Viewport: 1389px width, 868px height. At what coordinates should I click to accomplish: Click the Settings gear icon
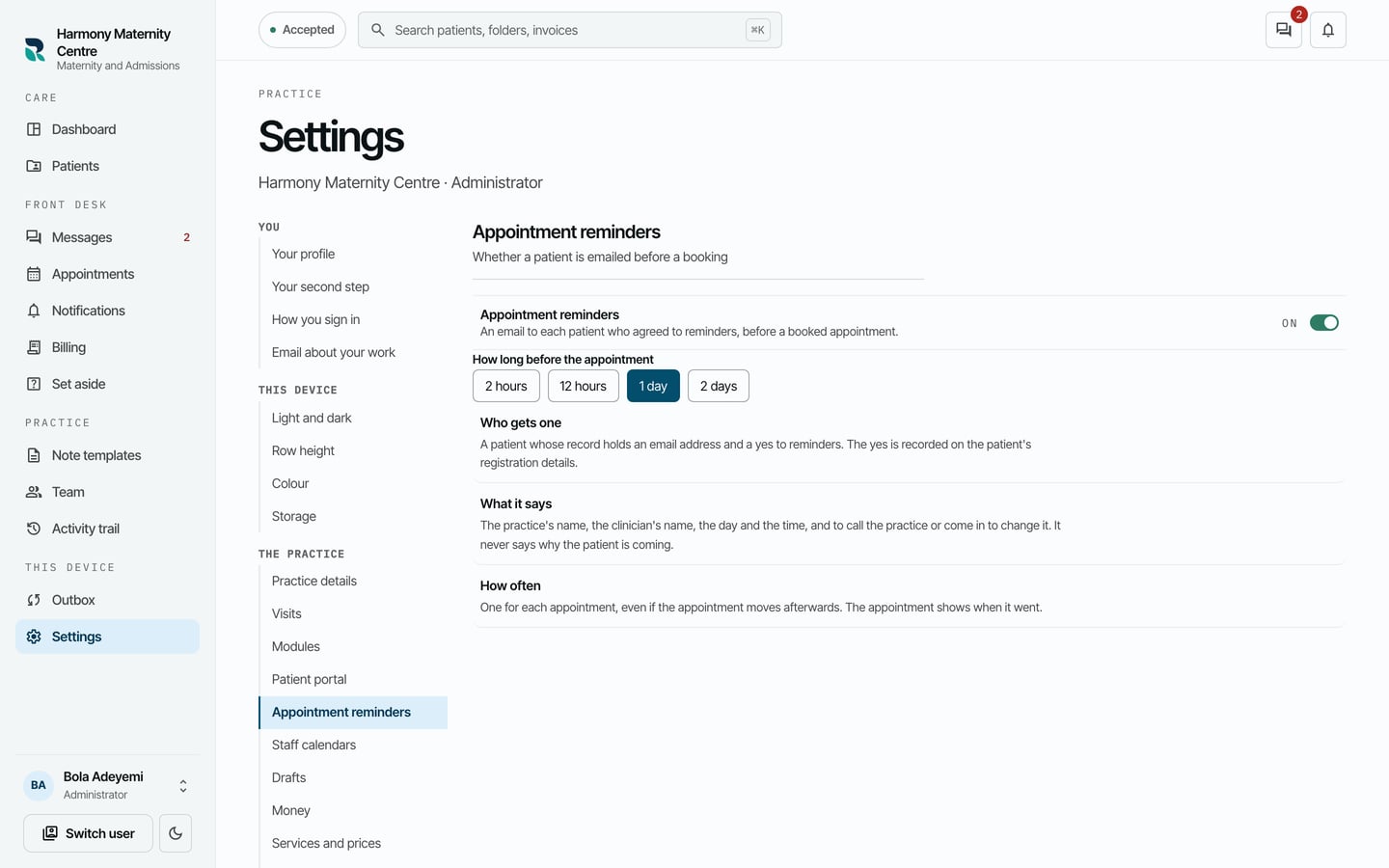tap(34, 637)
